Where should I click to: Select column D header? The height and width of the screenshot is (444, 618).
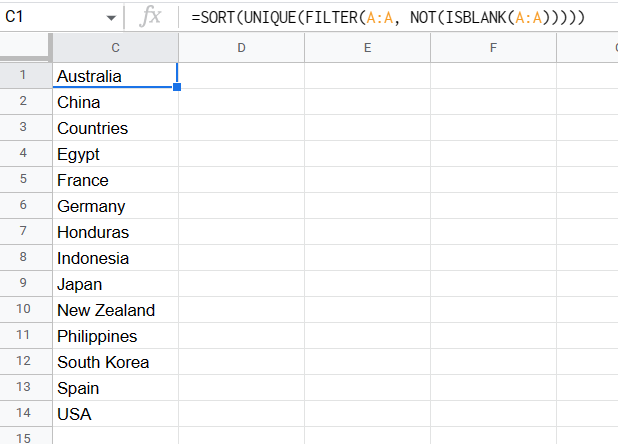point(242,48)
